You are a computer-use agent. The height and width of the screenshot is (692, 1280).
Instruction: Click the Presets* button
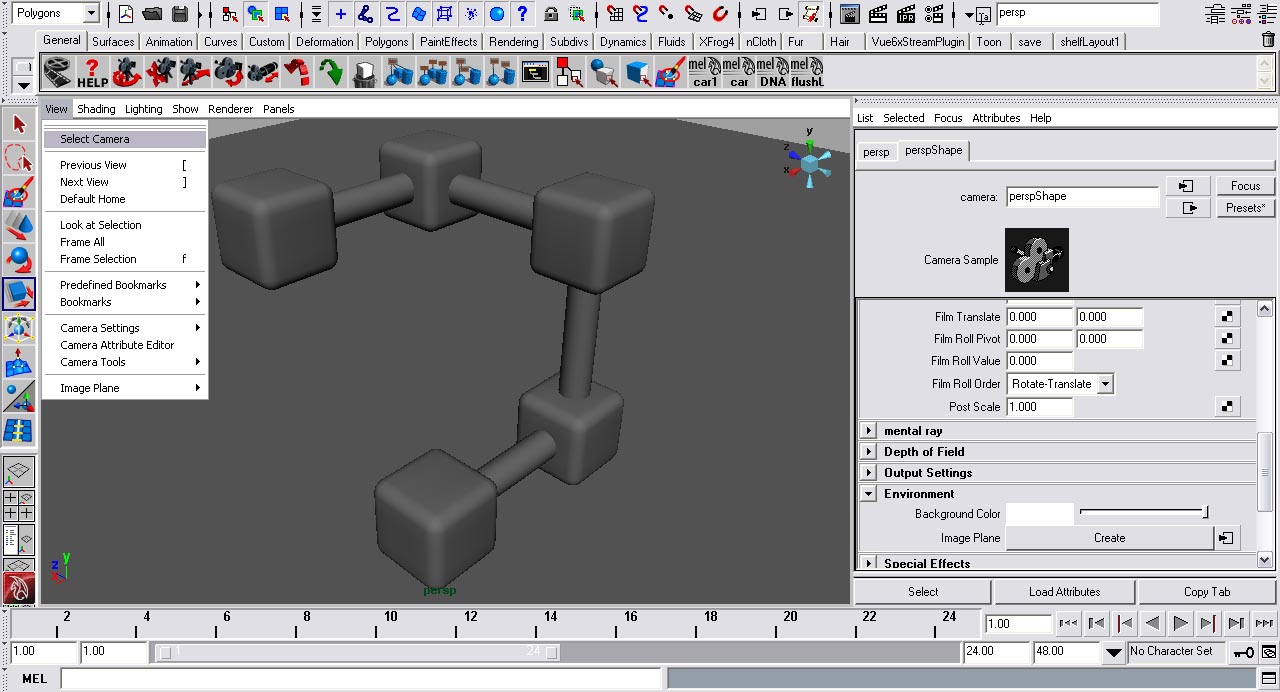click(x=1245, y=208)
